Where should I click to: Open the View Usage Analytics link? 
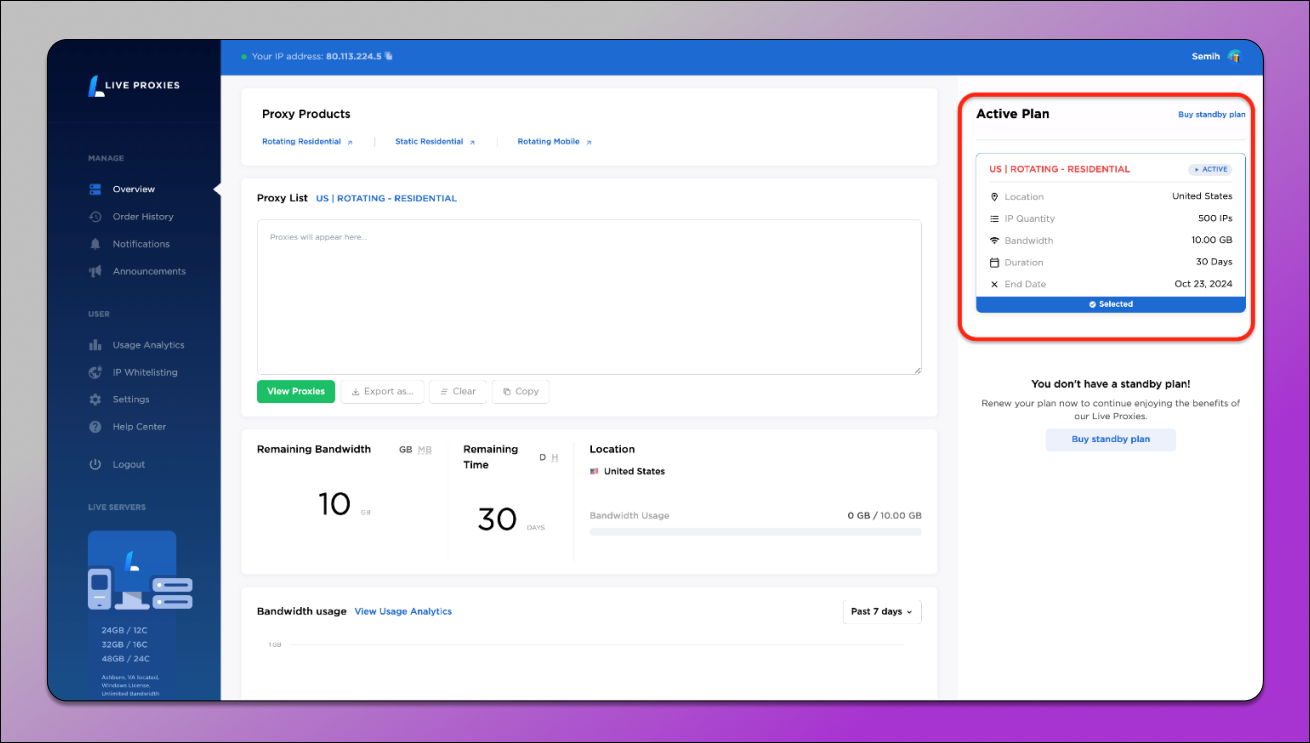(x=403, y=611)
